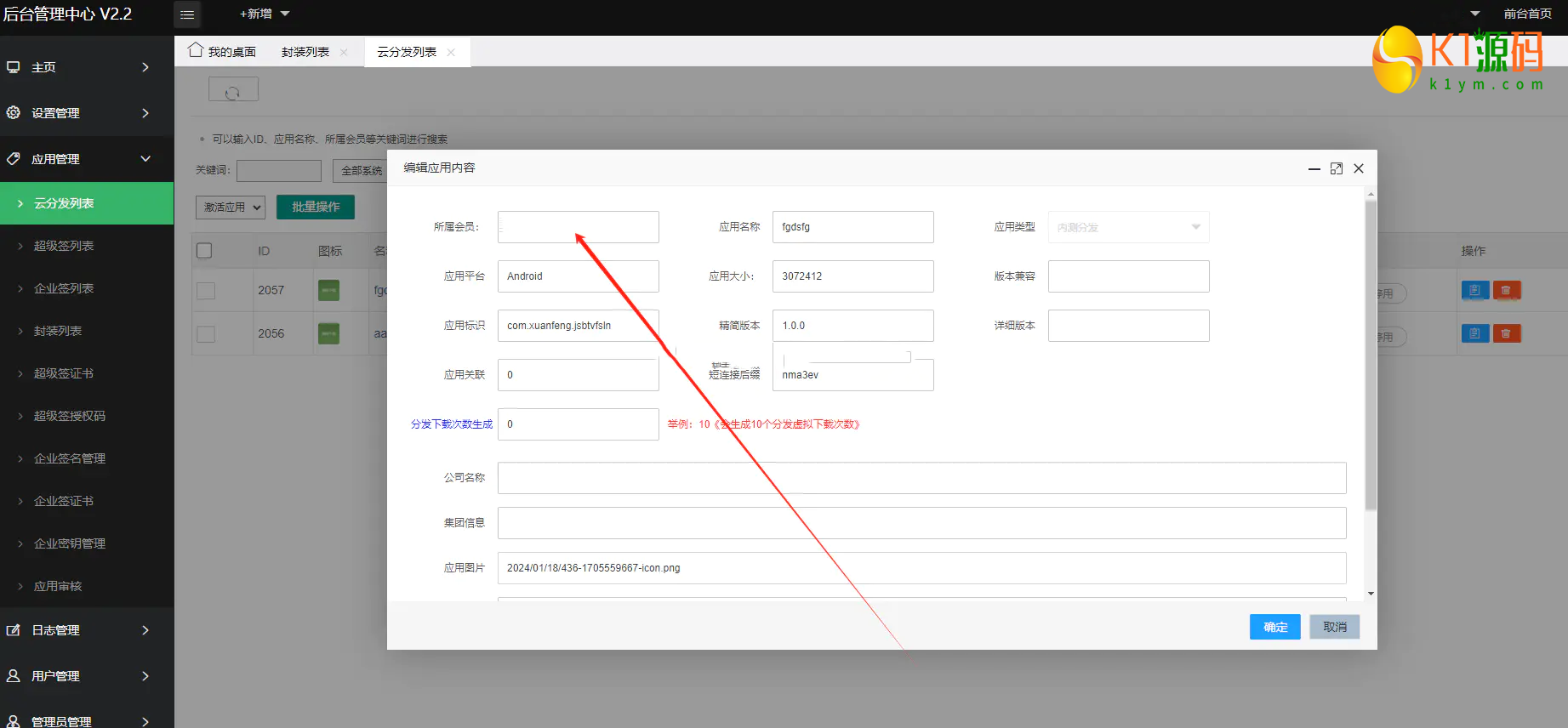The image size is (1568, 728).
Task: Tick the select-all checkbox in table header
Action: coord(204,251)
